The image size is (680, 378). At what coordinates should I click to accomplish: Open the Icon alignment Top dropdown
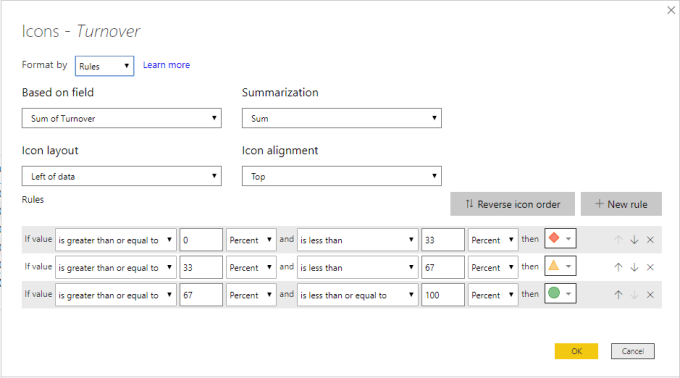click(x=342, y=176)
